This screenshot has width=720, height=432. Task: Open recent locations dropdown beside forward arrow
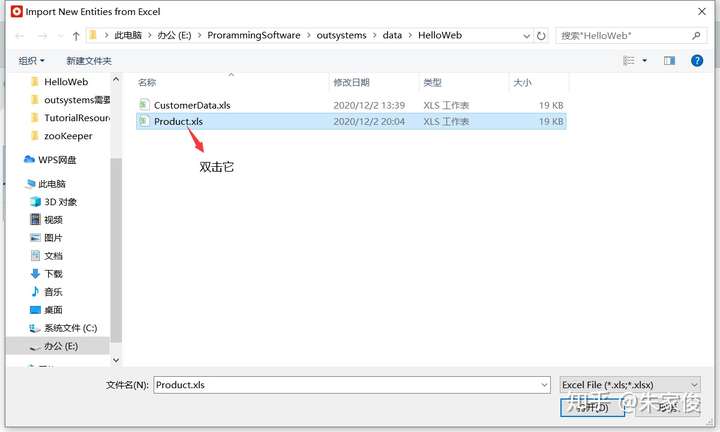tap(60, 36)
